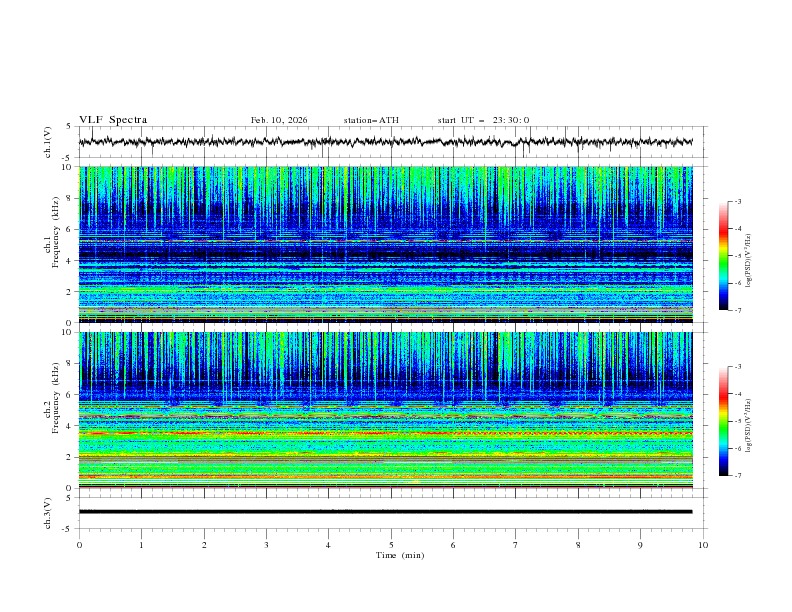
Task: Click time-axis tick label "1"
Action: 141,545
